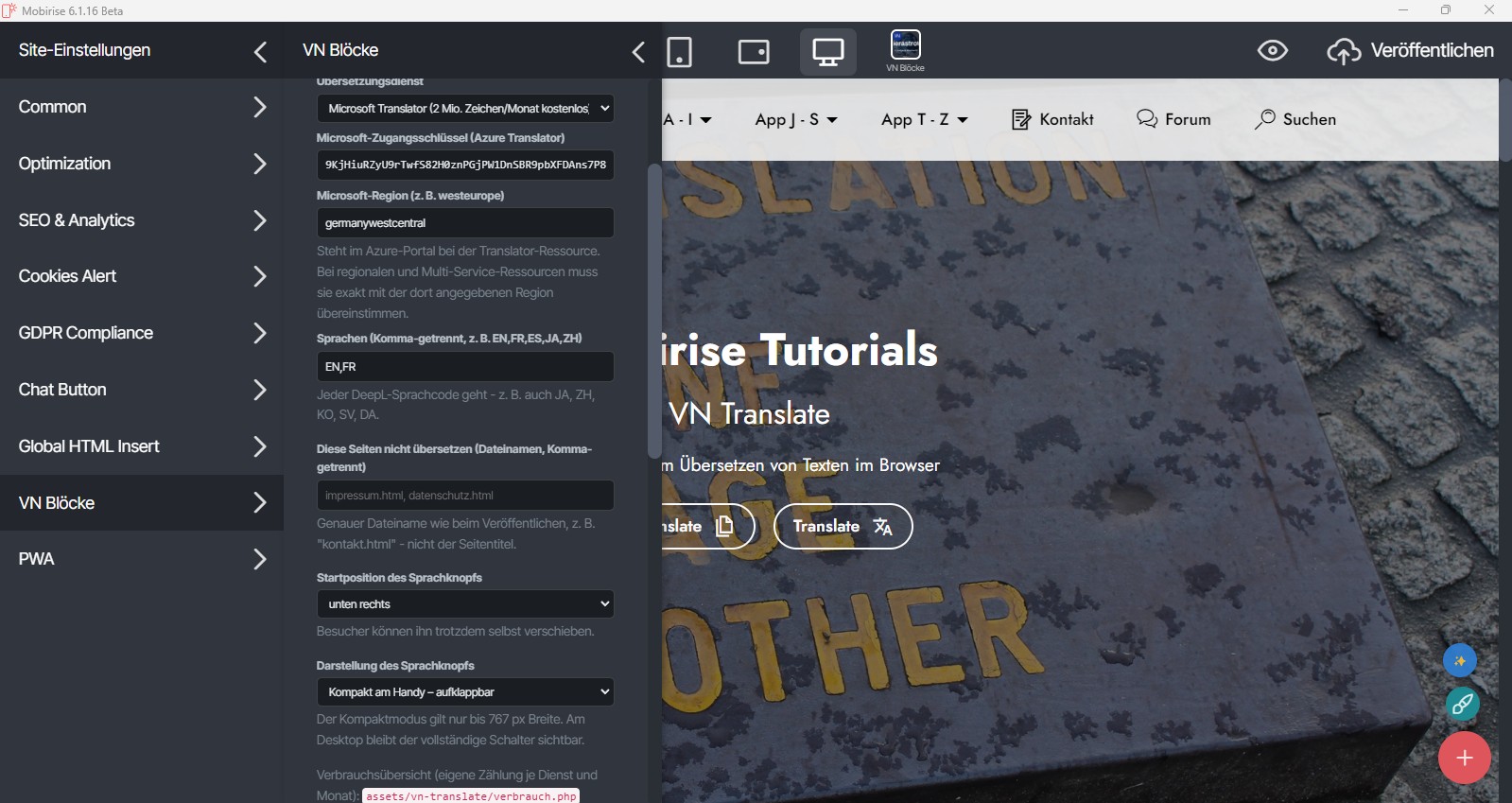Close the VN Blöcke settings panel
This screenshot has height=803, width=1512.
638,51
